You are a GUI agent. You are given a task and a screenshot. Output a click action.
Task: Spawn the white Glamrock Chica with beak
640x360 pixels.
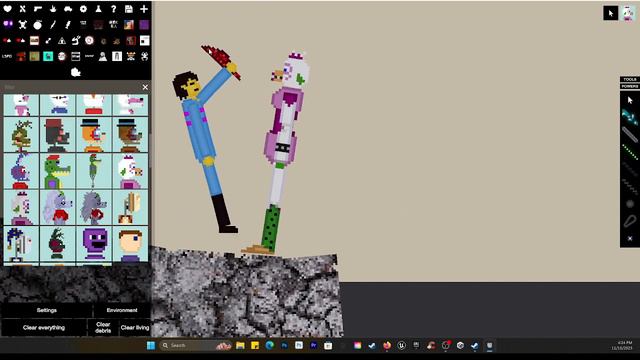click(x=130, y=171)
